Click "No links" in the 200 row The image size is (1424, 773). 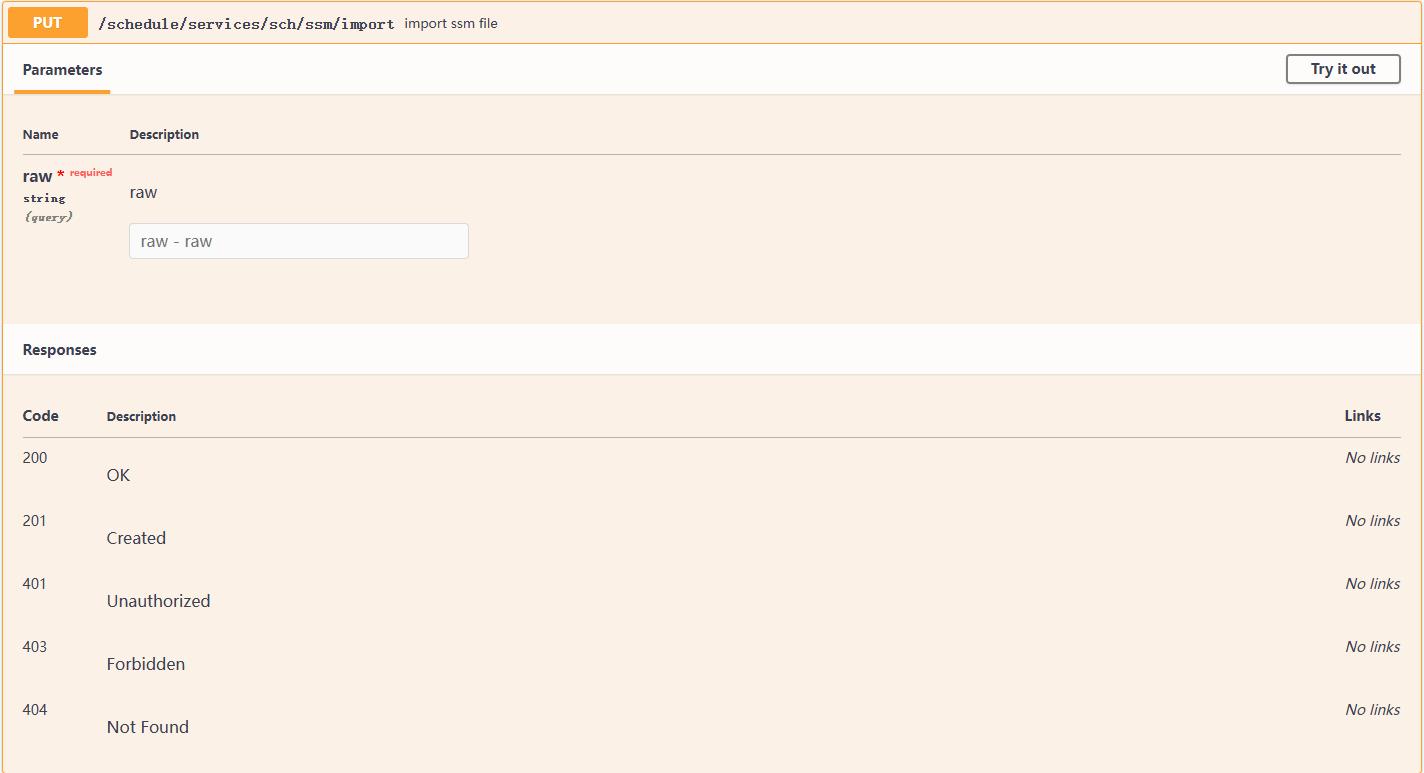coord(1372,458)
